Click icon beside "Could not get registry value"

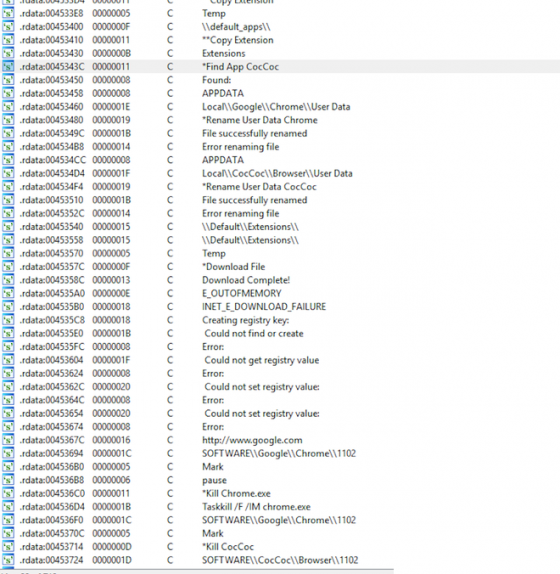[8, 360]
